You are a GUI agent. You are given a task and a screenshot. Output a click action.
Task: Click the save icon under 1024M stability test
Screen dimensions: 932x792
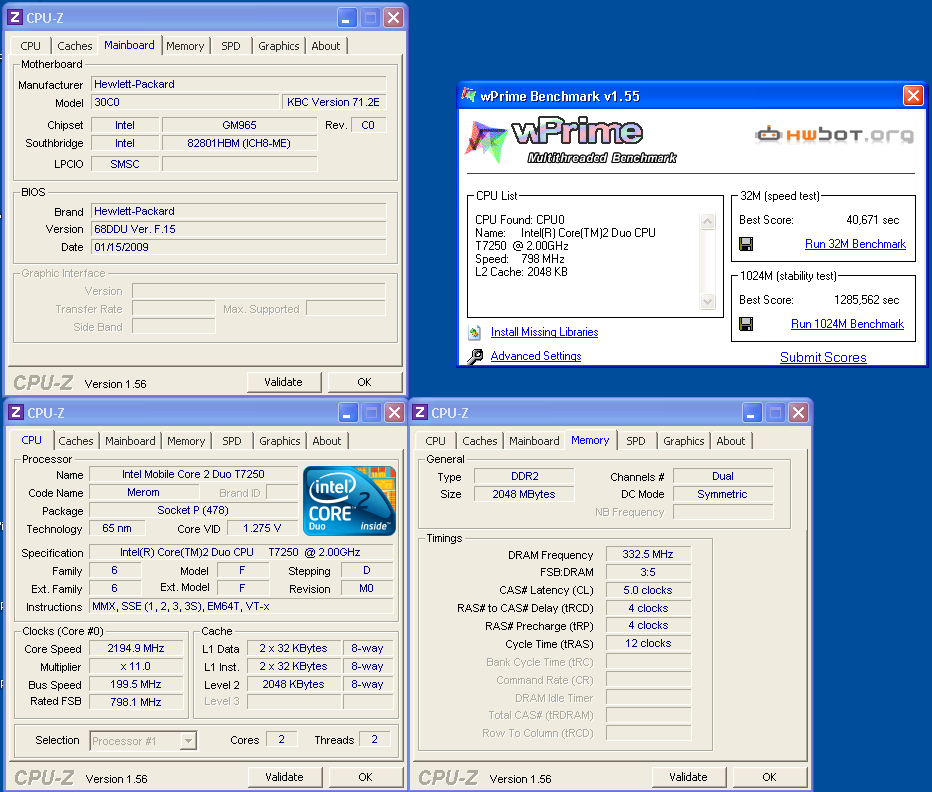tap(746, 324)
